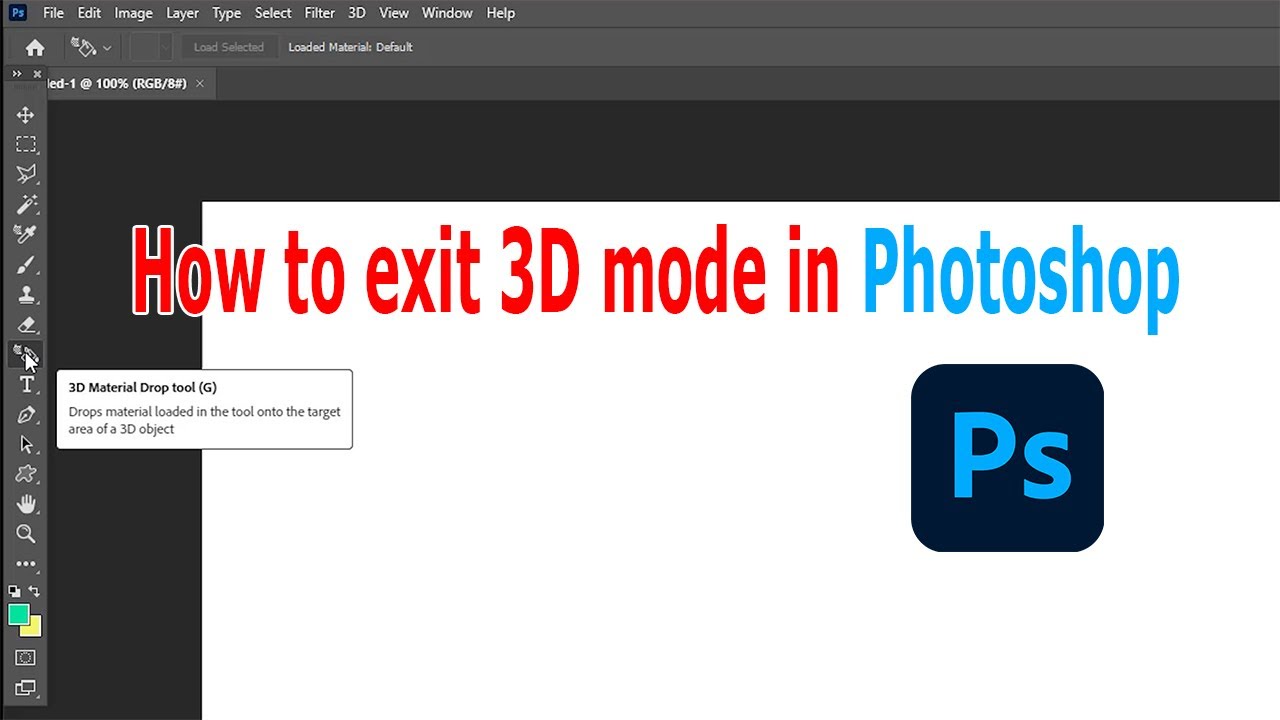Viewport: 1280px width, 720px height.
Task: Open the Image menu
Action: [134, 13]
